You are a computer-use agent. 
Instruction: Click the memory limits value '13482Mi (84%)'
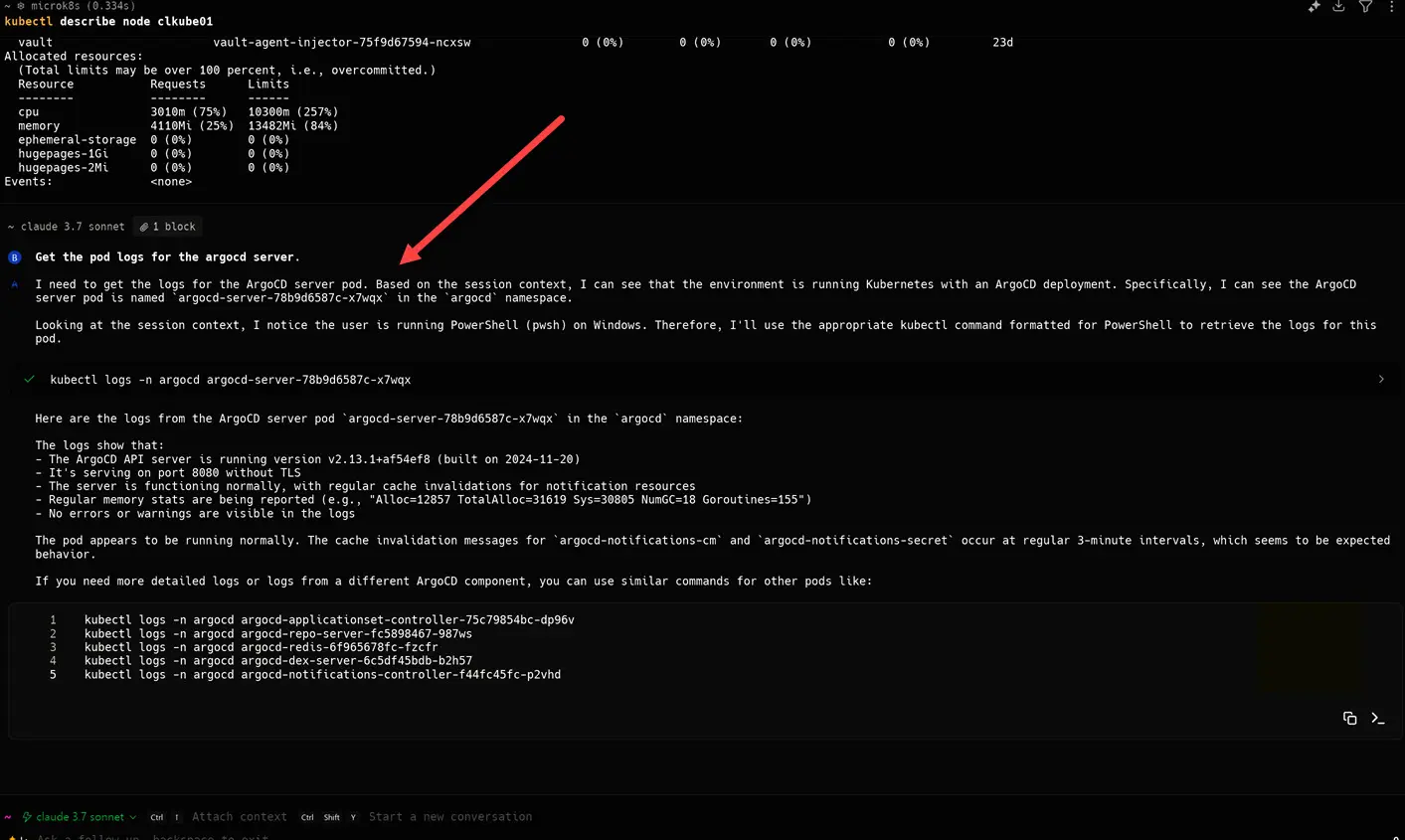293,126
